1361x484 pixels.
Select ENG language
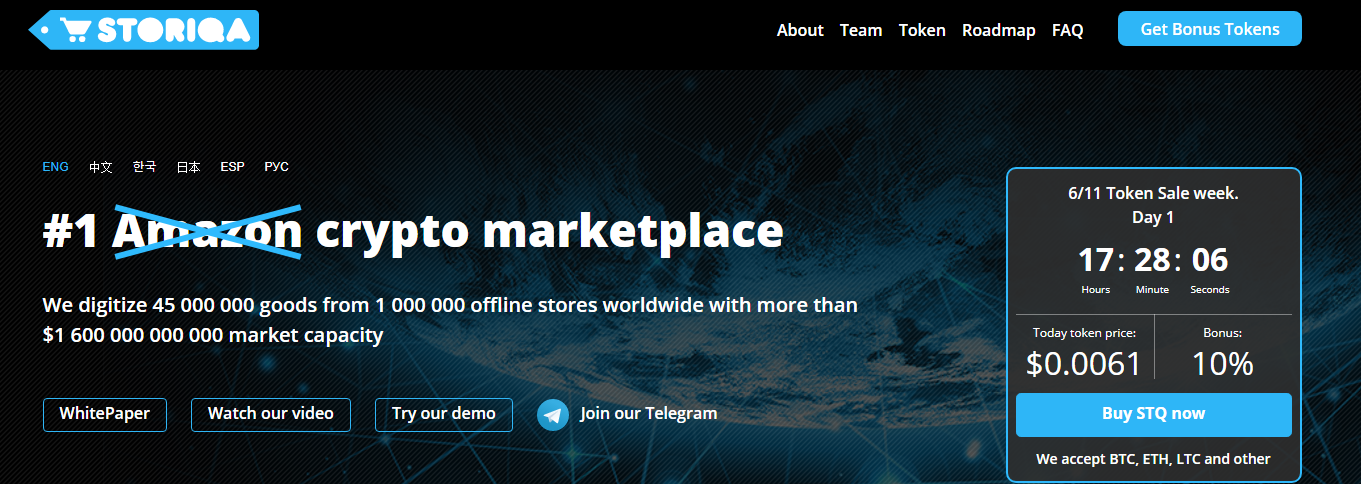pos(56,167)
